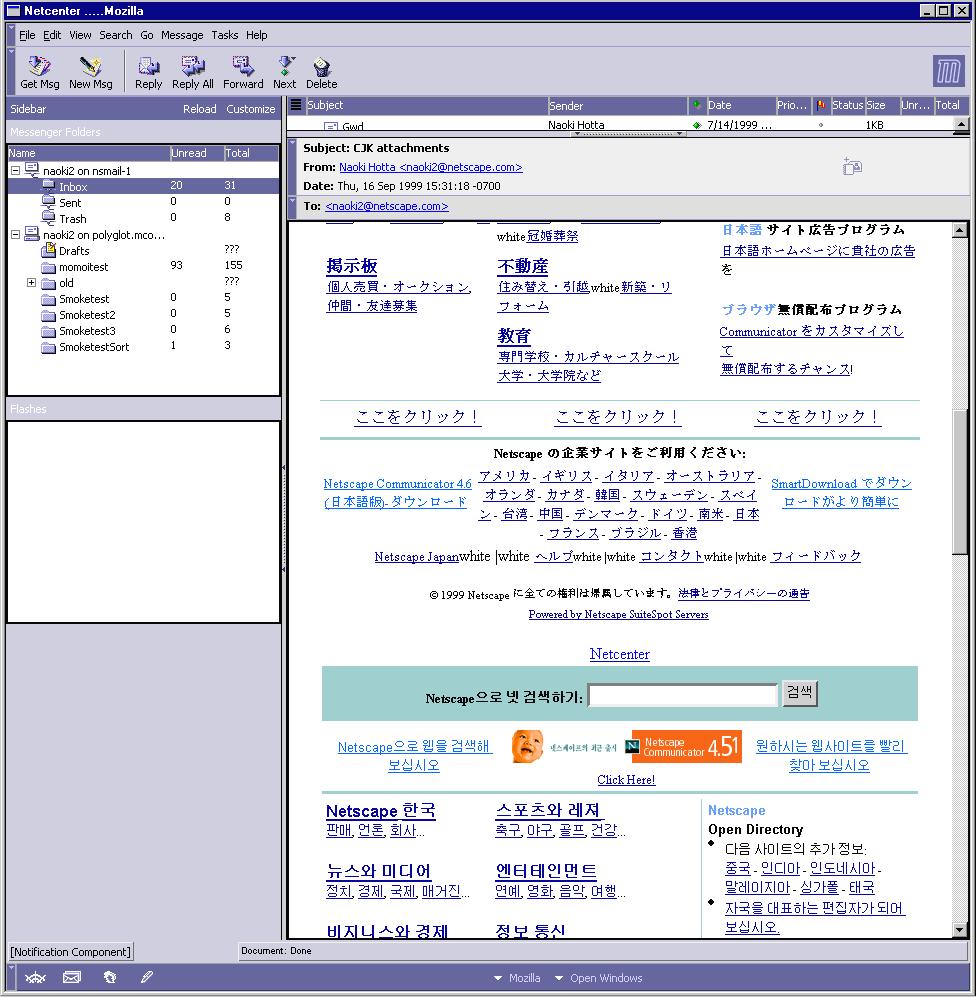976x997 pixels.
Task: Open the Mozilla dropdown in taskbar
Action: pyautogui.click(x=517, y=978)
